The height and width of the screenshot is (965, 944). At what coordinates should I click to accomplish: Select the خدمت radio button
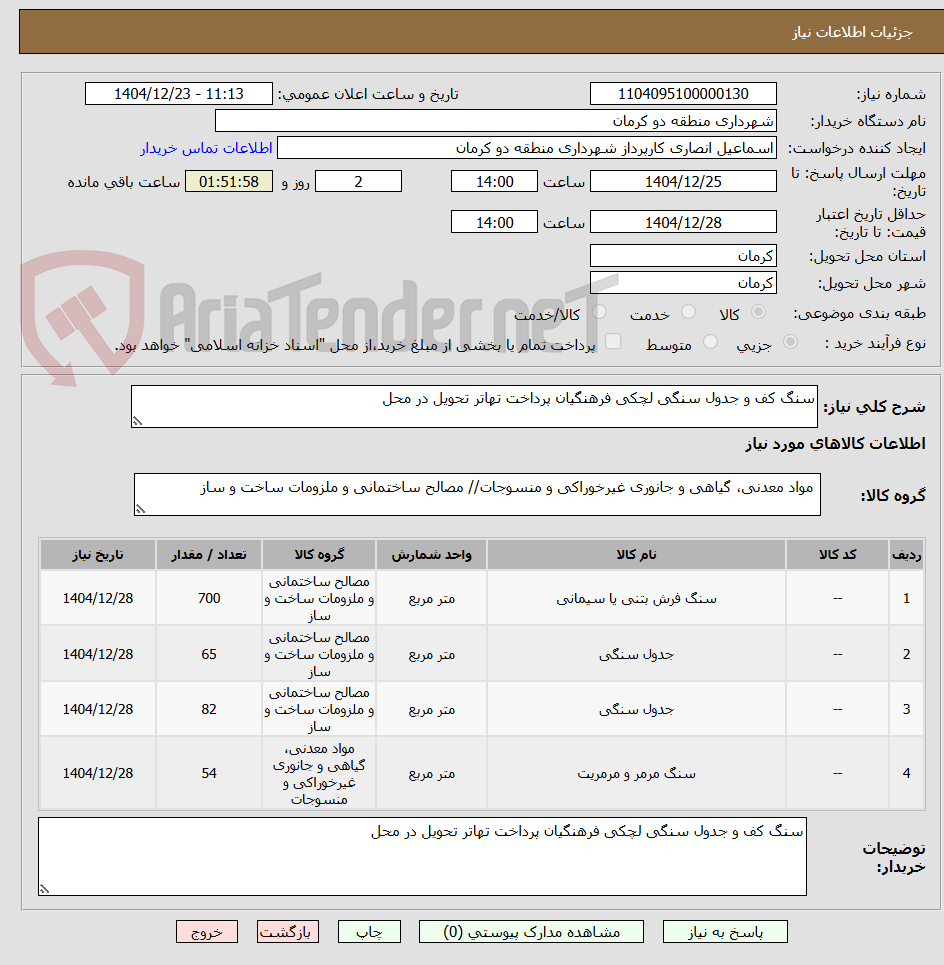[689, 312]
